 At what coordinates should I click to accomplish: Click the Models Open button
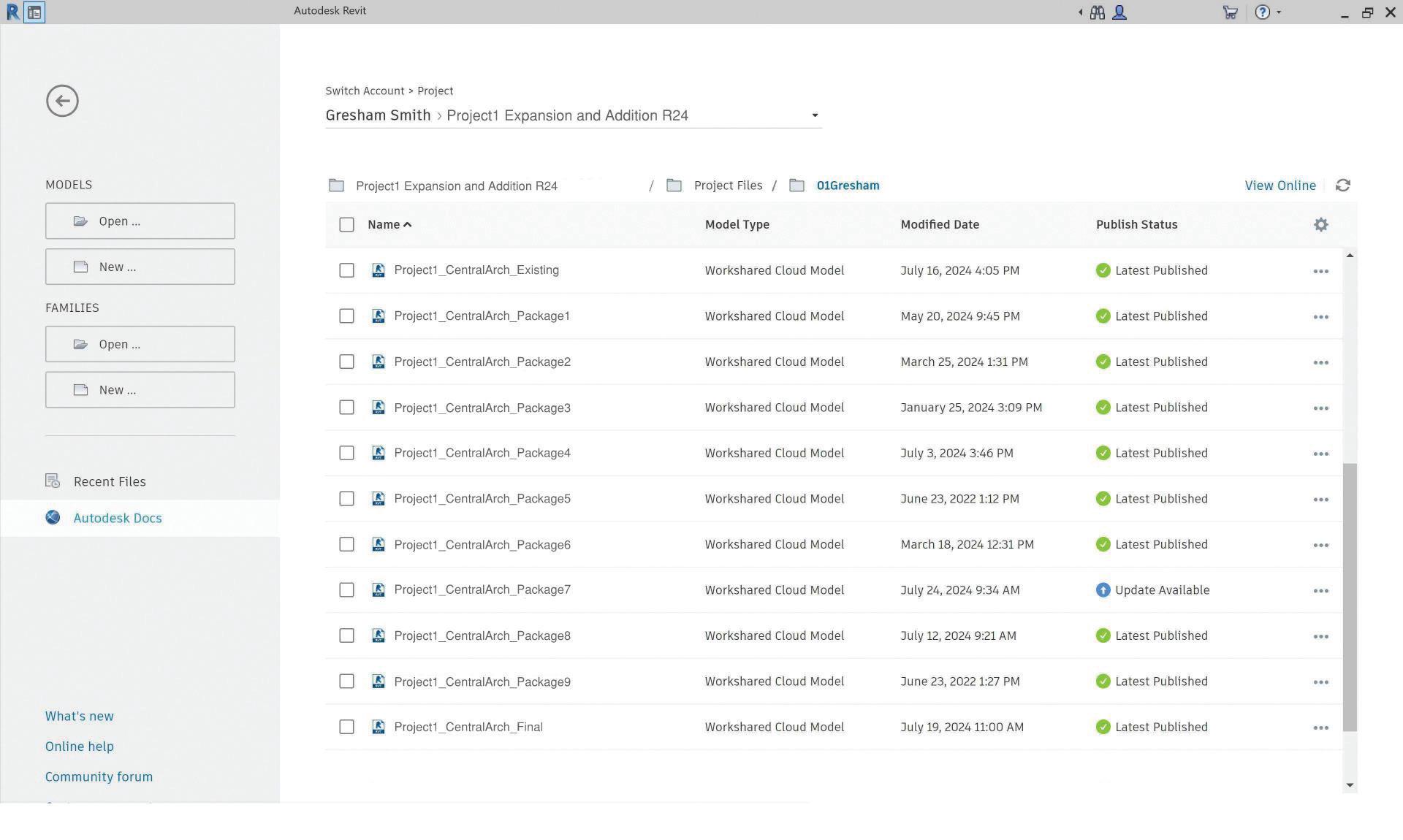point(140,221)
